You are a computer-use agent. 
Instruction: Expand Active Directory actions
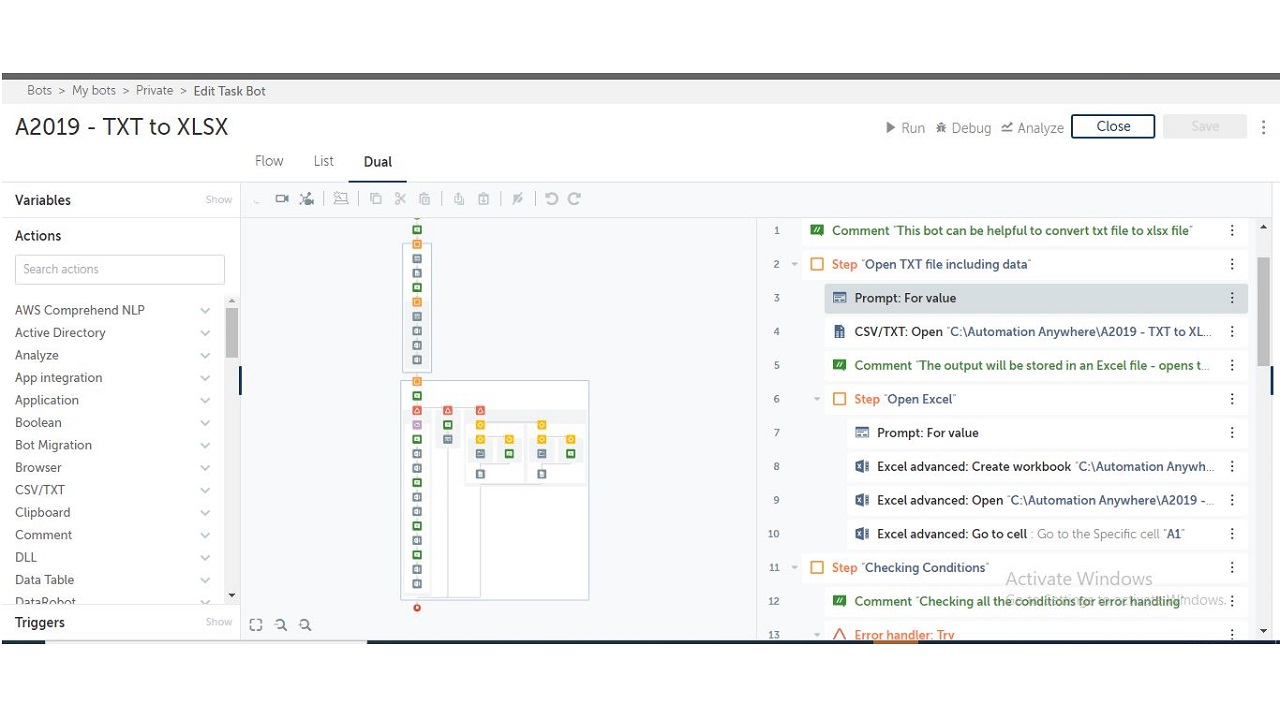(x=205, y=333)
